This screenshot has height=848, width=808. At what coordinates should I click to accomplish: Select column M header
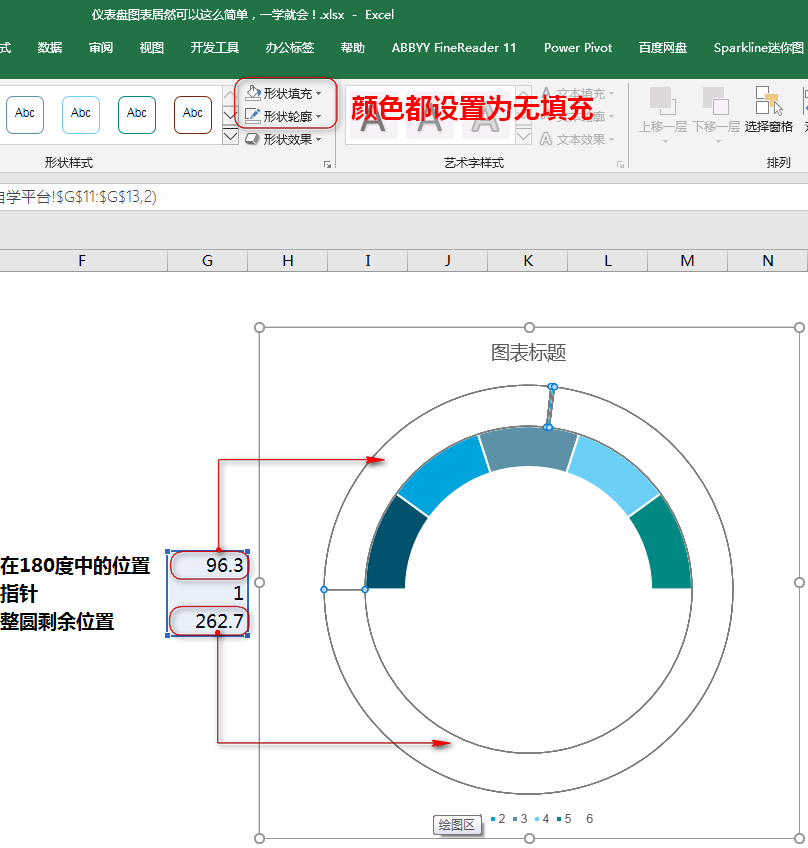click(x=687, y=261)
